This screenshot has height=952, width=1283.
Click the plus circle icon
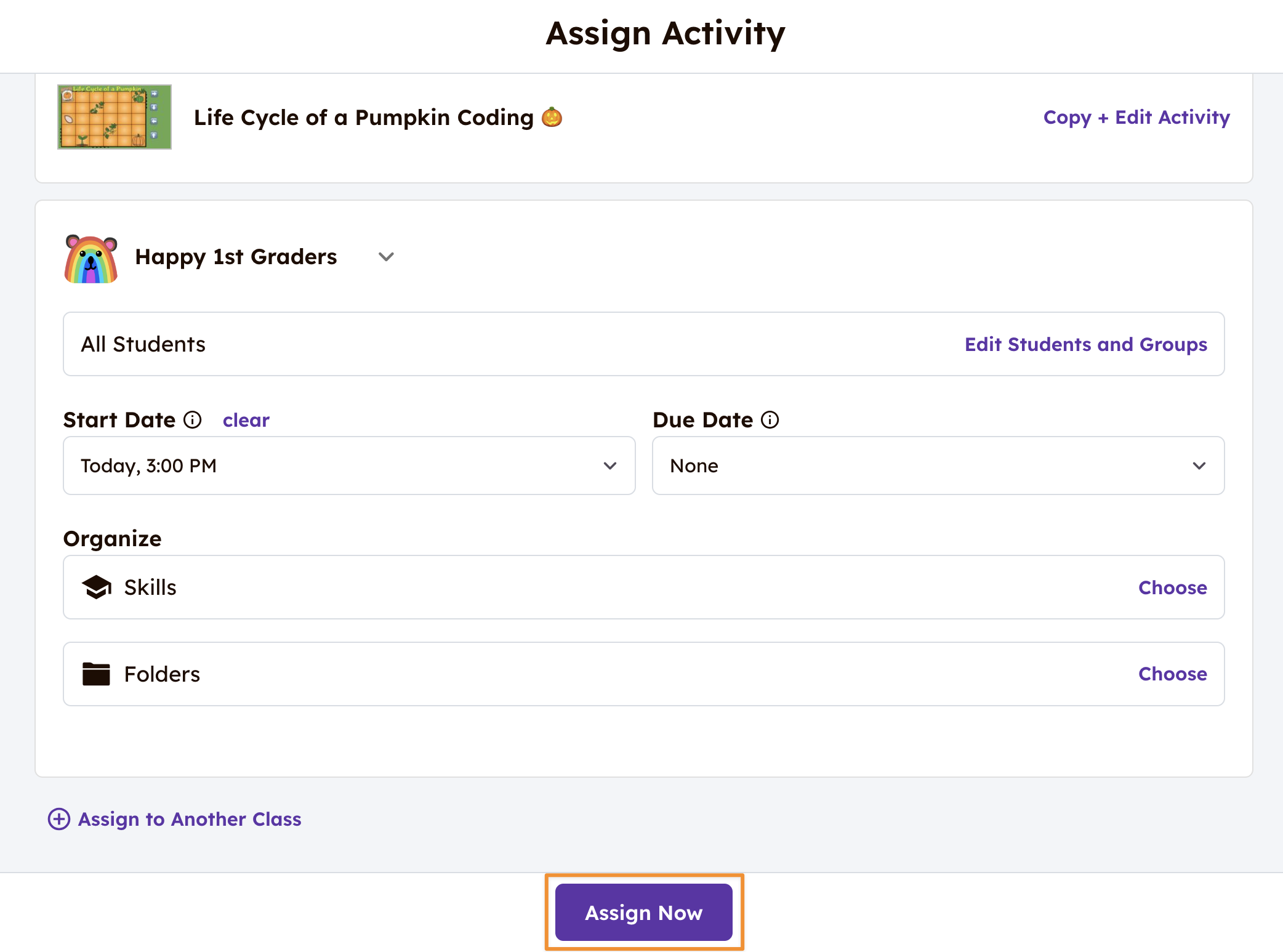click(59, 819)
